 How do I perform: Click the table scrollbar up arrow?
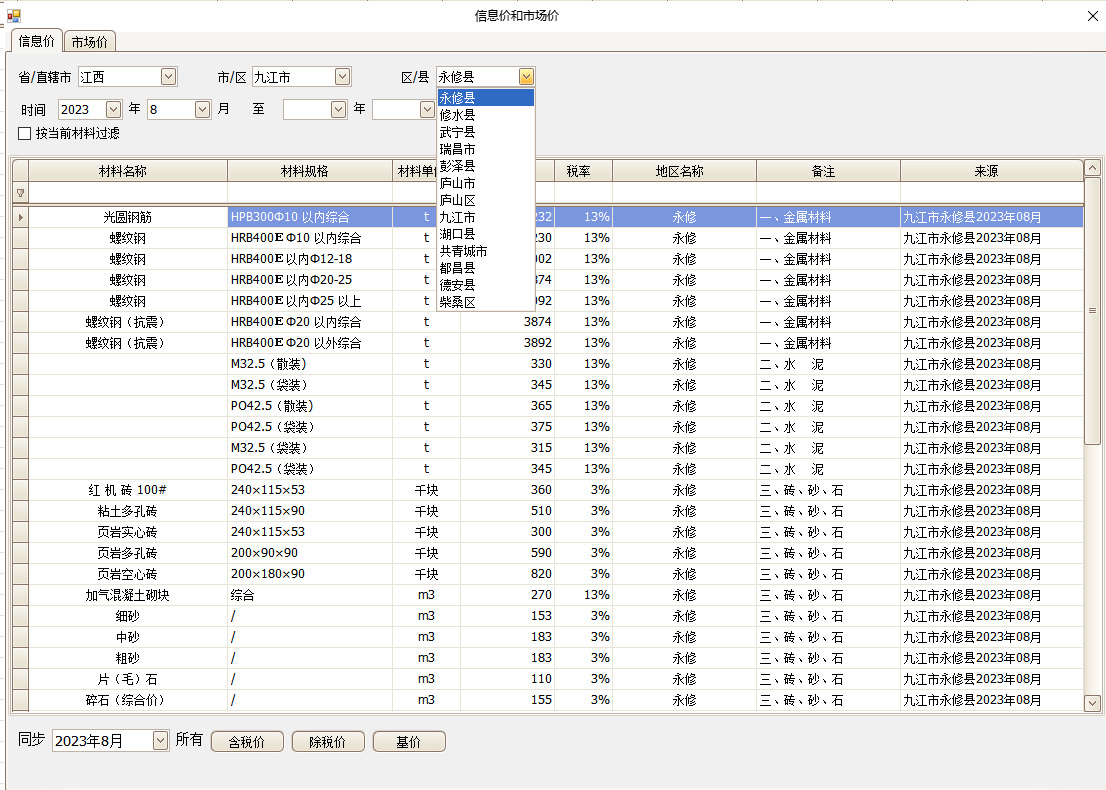(x=1092, y=168)
